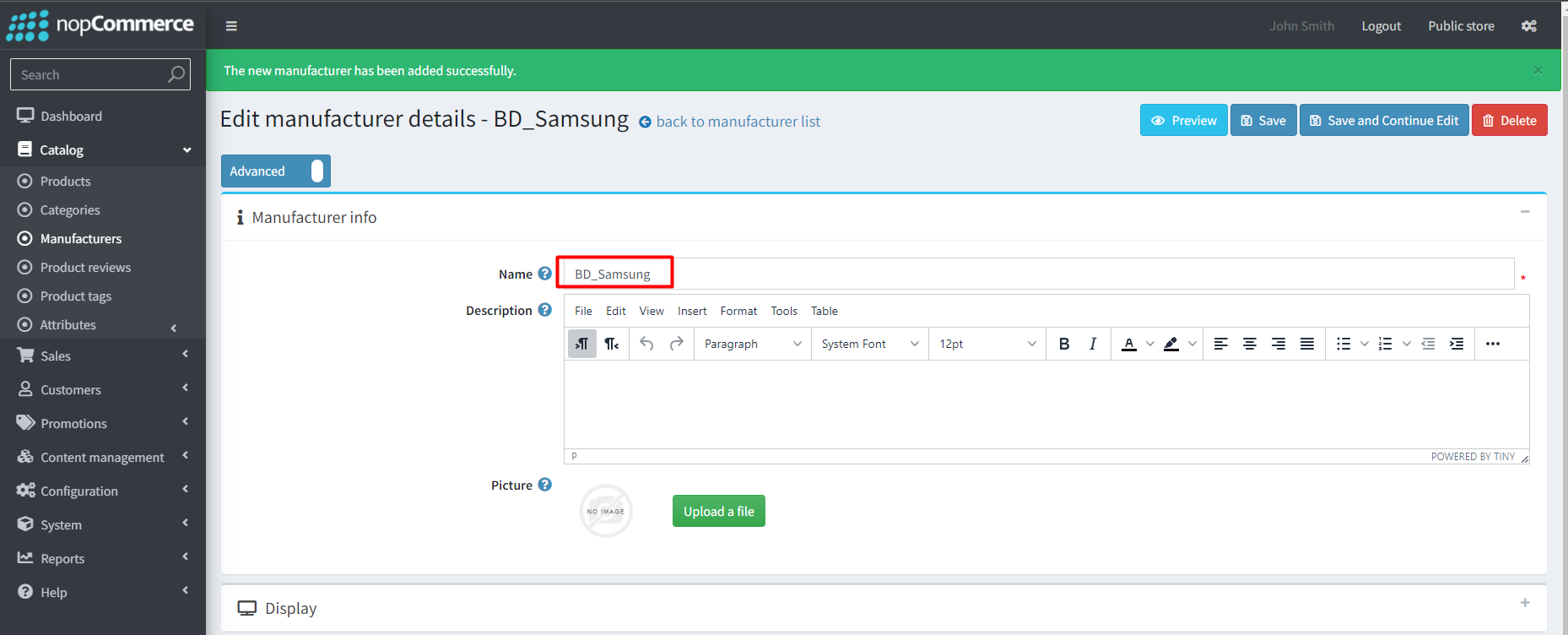Image resolution: width=1568 pixels, height=635 pixels.
Task: Align text right in editor
Action: [1279, 344]
